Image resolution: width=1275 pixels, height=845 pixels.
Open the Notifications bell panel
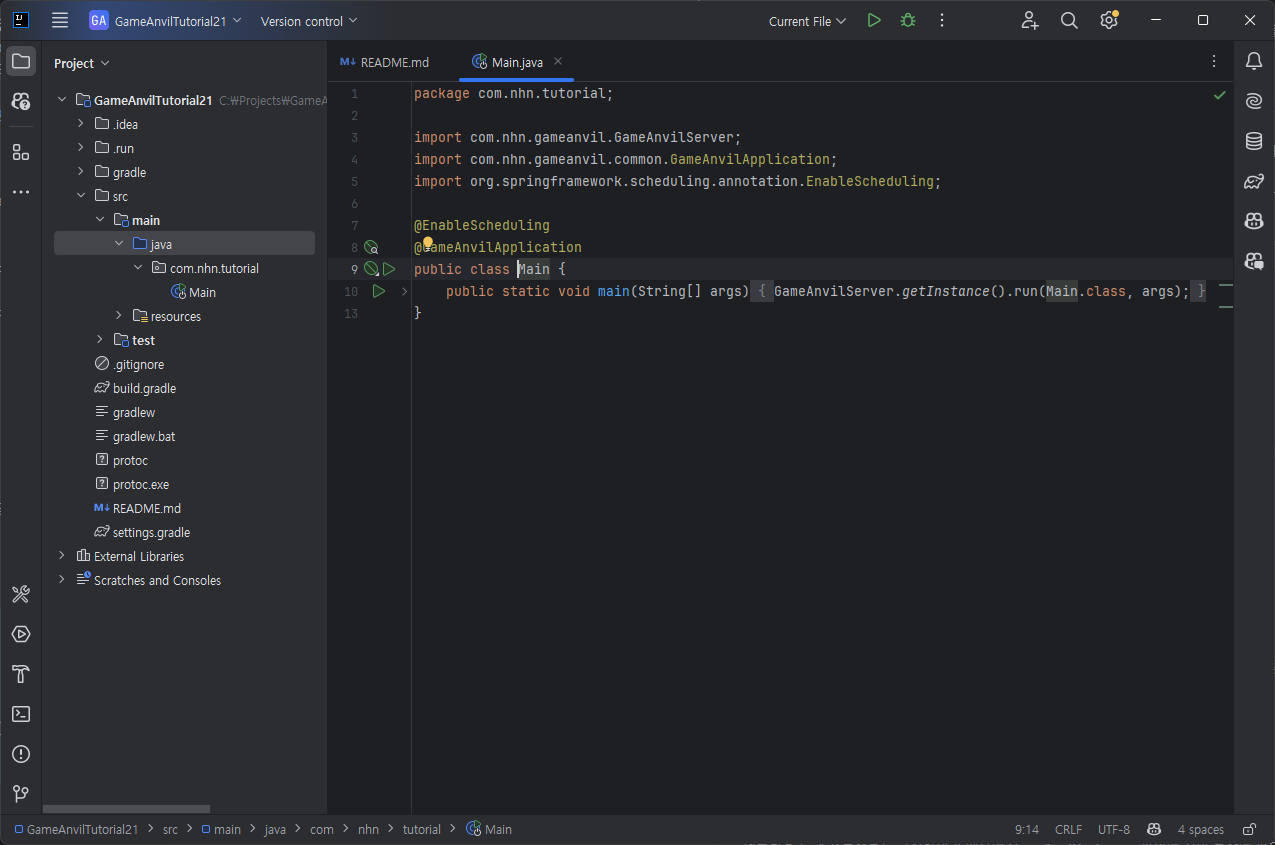click(1253, 62)
